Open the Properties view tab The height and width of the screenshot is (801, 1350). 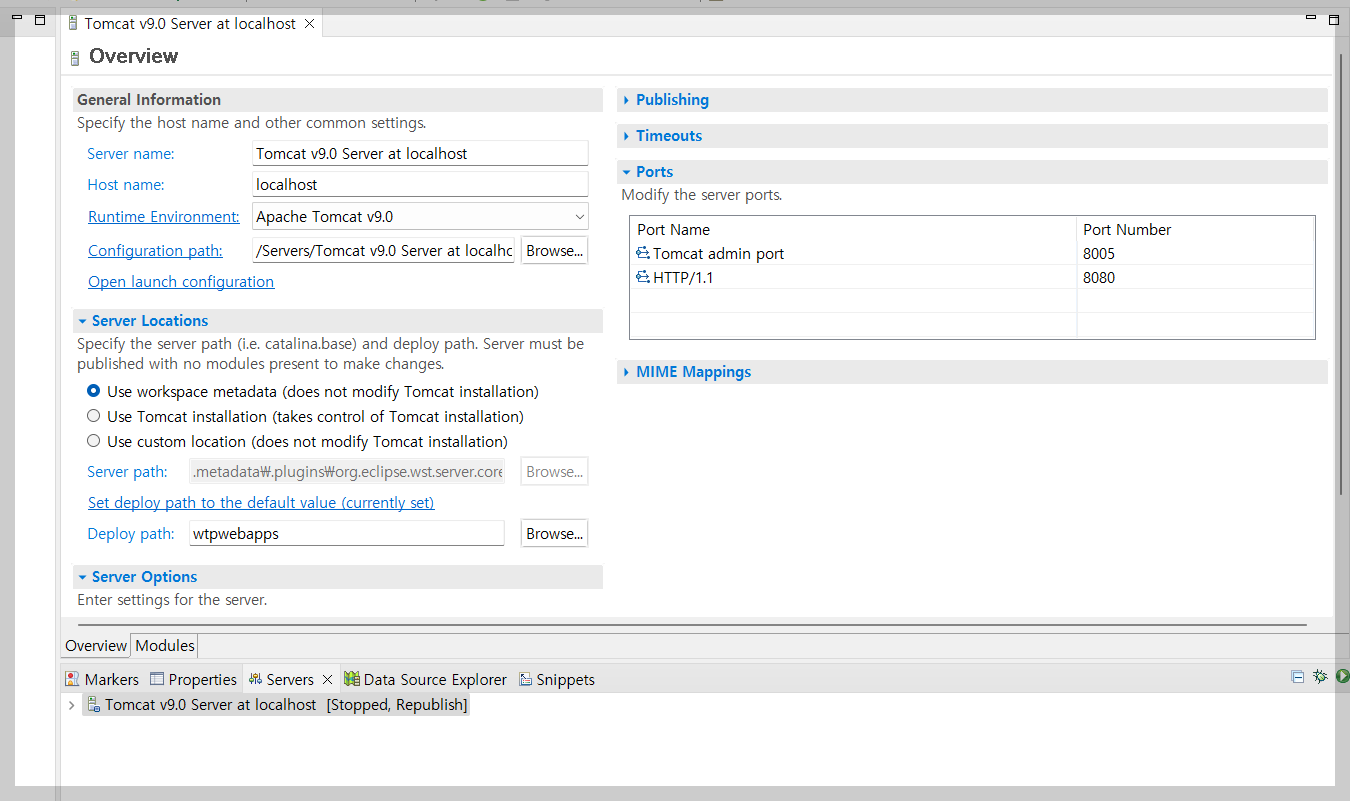[194, 679]
